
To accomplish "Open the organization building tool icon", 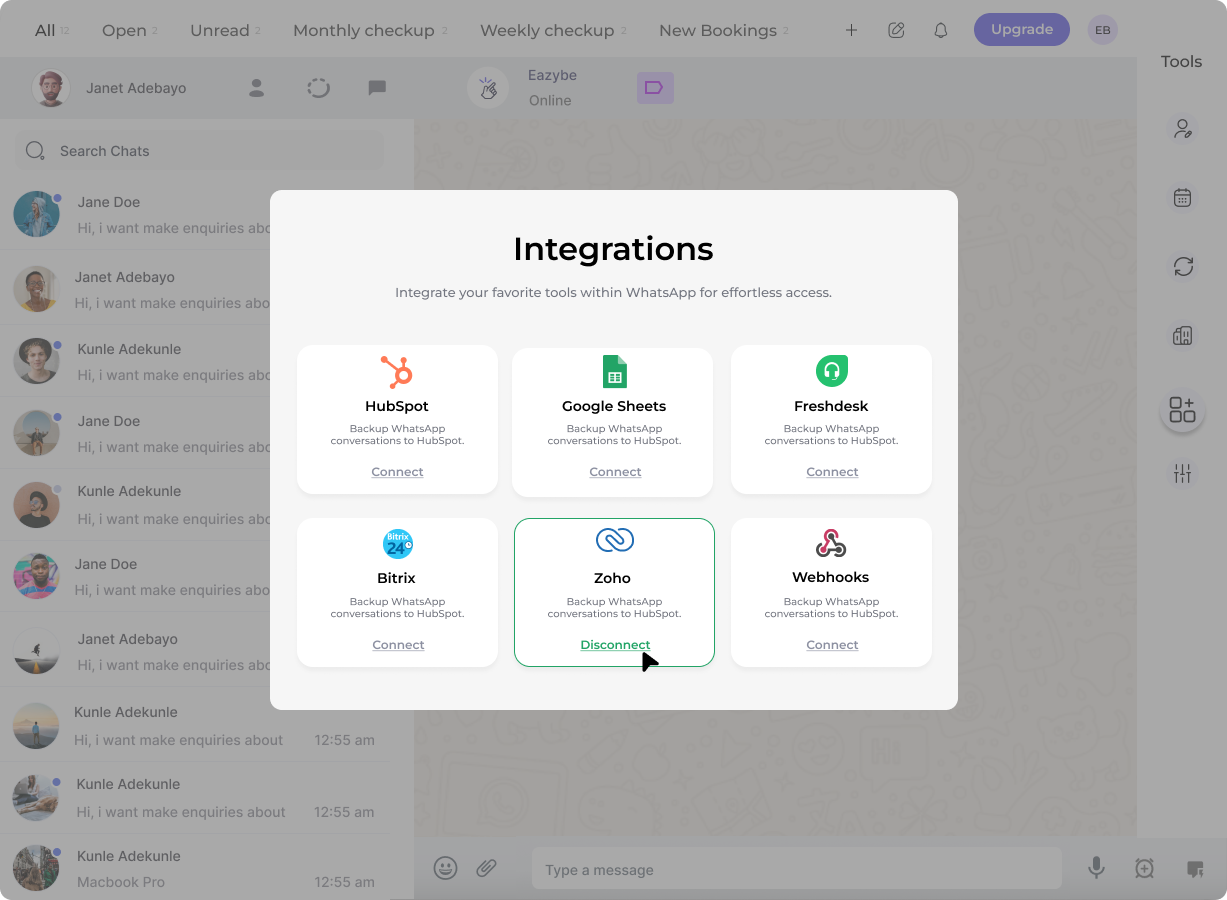I will [x=1182, y=336].
